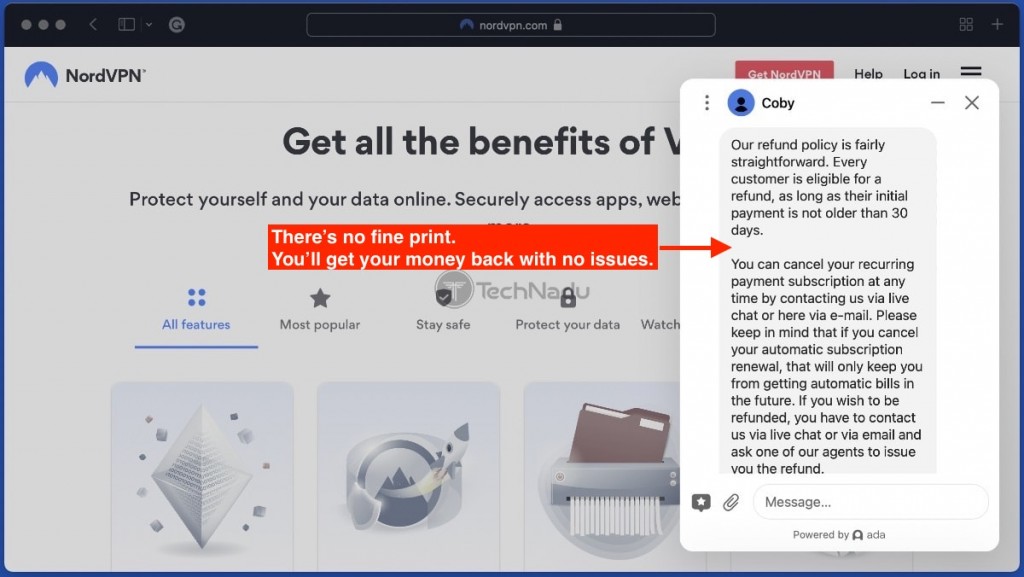This screenshot has height=577, width=1024.
Task: Click the NordVPN logo
Action: pyautogui.click(x=85, y=75)
